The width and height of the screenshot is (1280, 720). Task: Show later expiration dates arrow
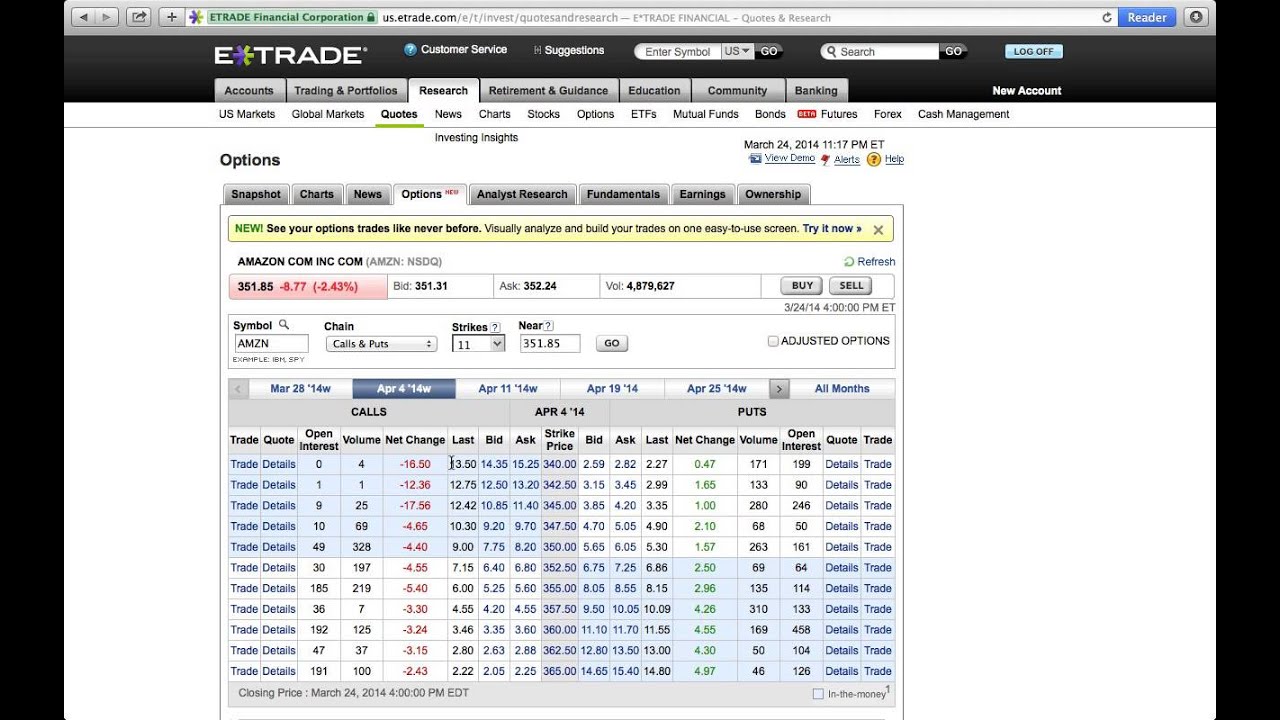[779, 389]
